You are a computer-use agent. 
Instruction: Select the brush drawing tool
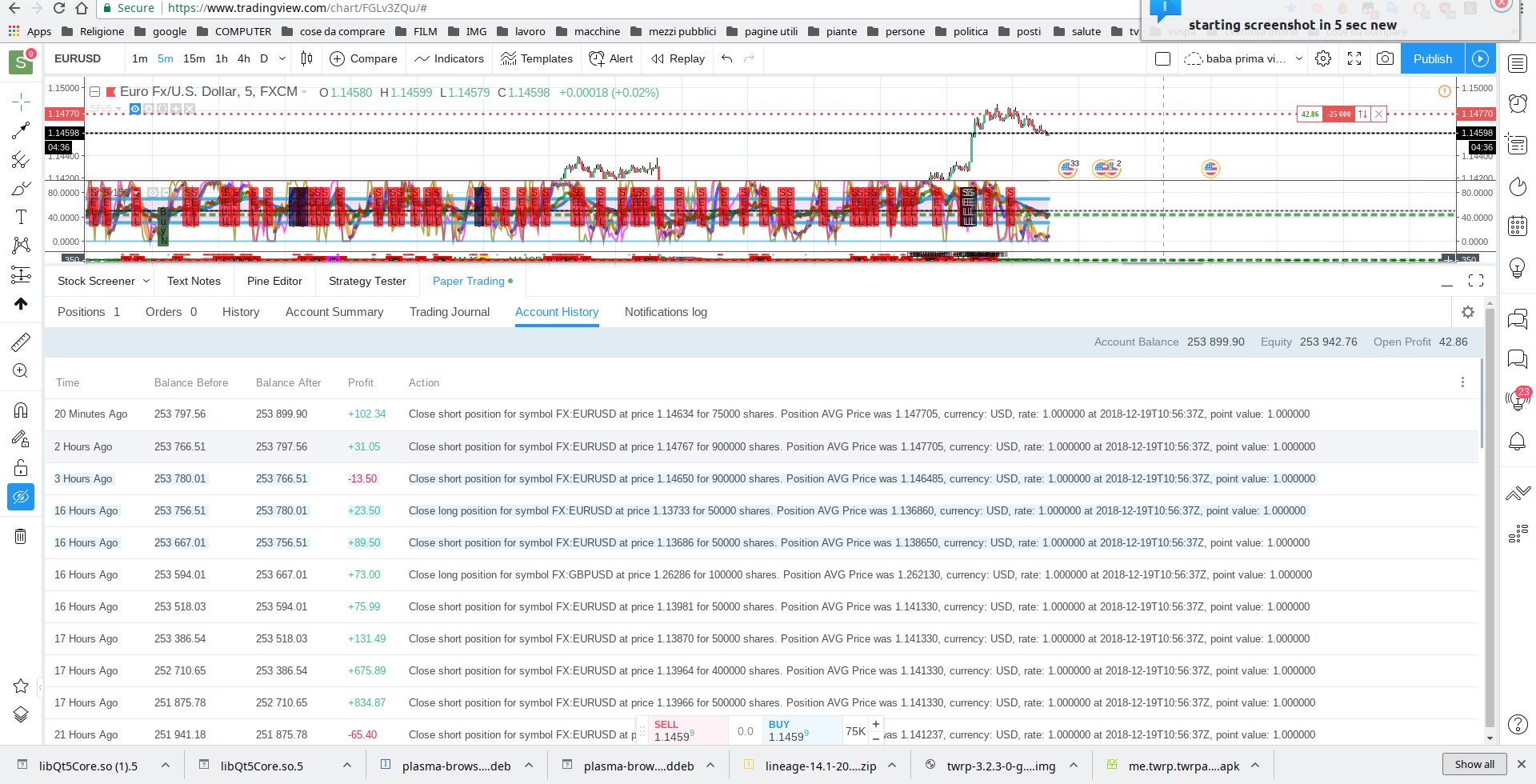(x=21, y=189)
